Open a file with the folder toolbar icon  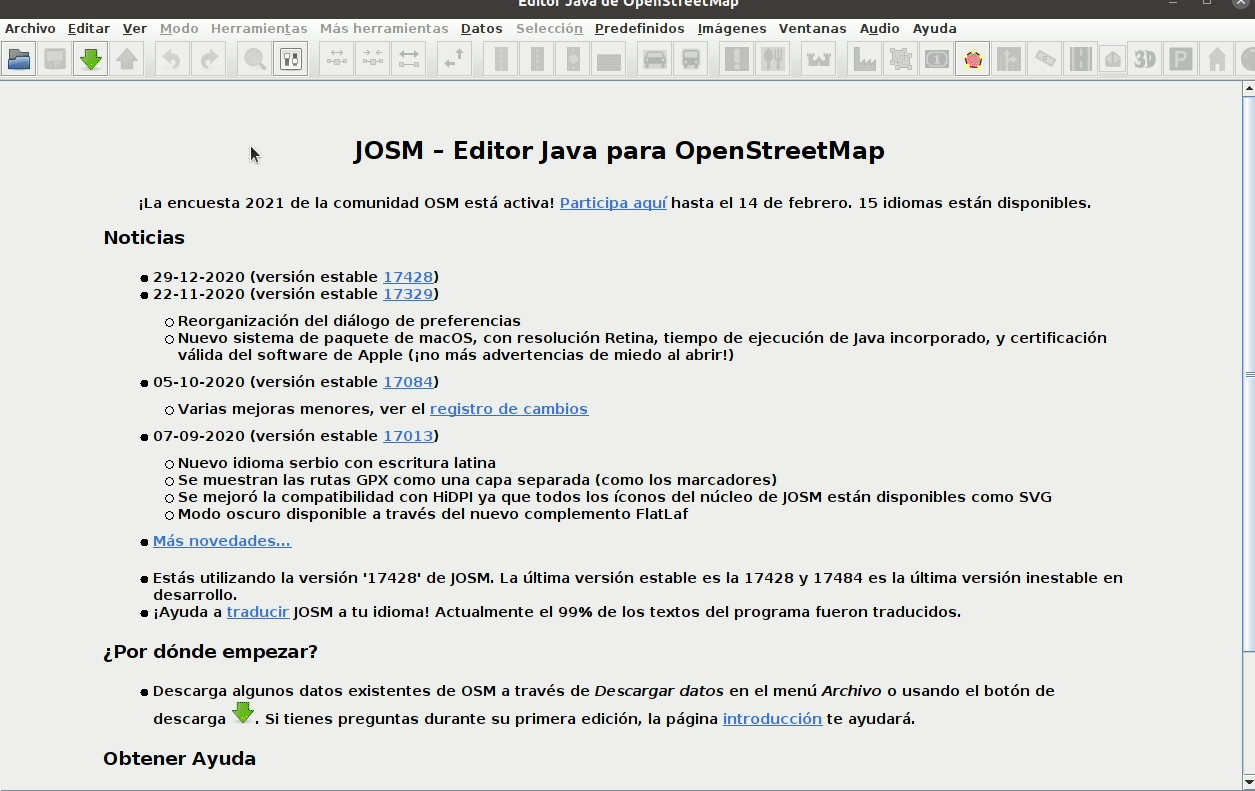point(19,60)
